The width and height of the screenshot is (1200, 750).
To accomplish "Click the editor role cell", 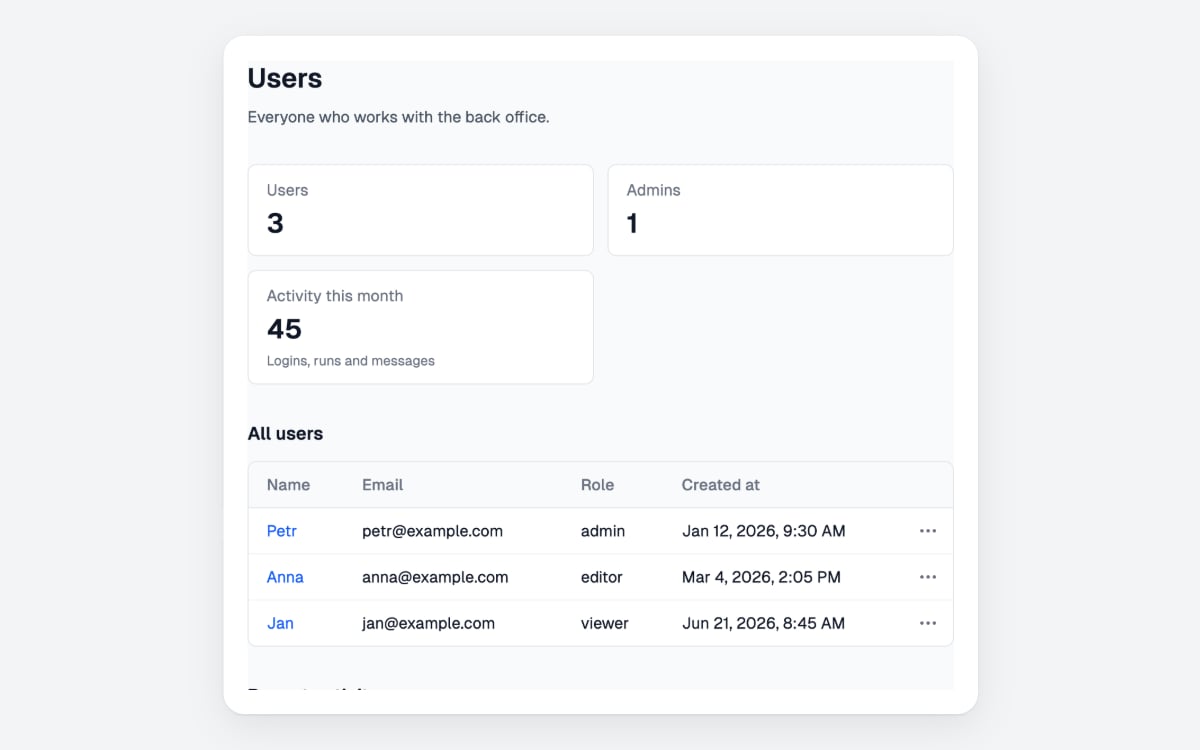I will click(602, 577).
